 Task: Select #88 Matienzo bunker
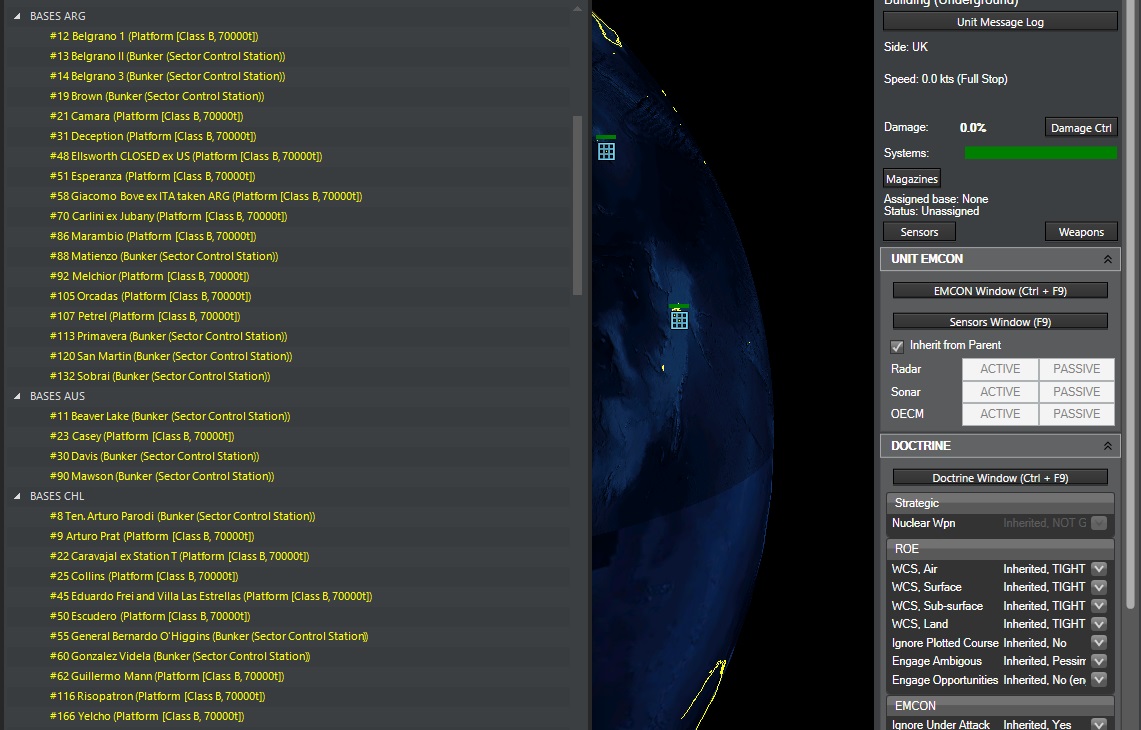(164, 256)
